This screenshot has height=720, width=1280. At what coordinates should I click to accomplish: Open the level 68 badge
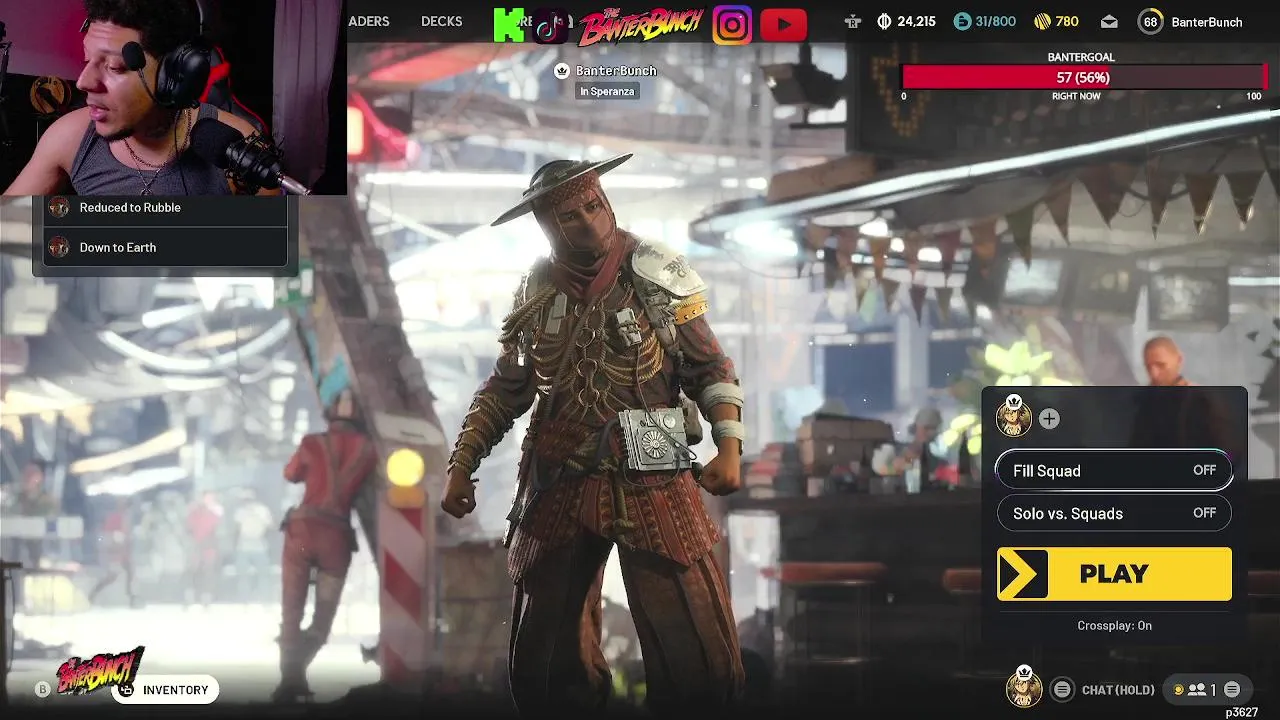1150,22
